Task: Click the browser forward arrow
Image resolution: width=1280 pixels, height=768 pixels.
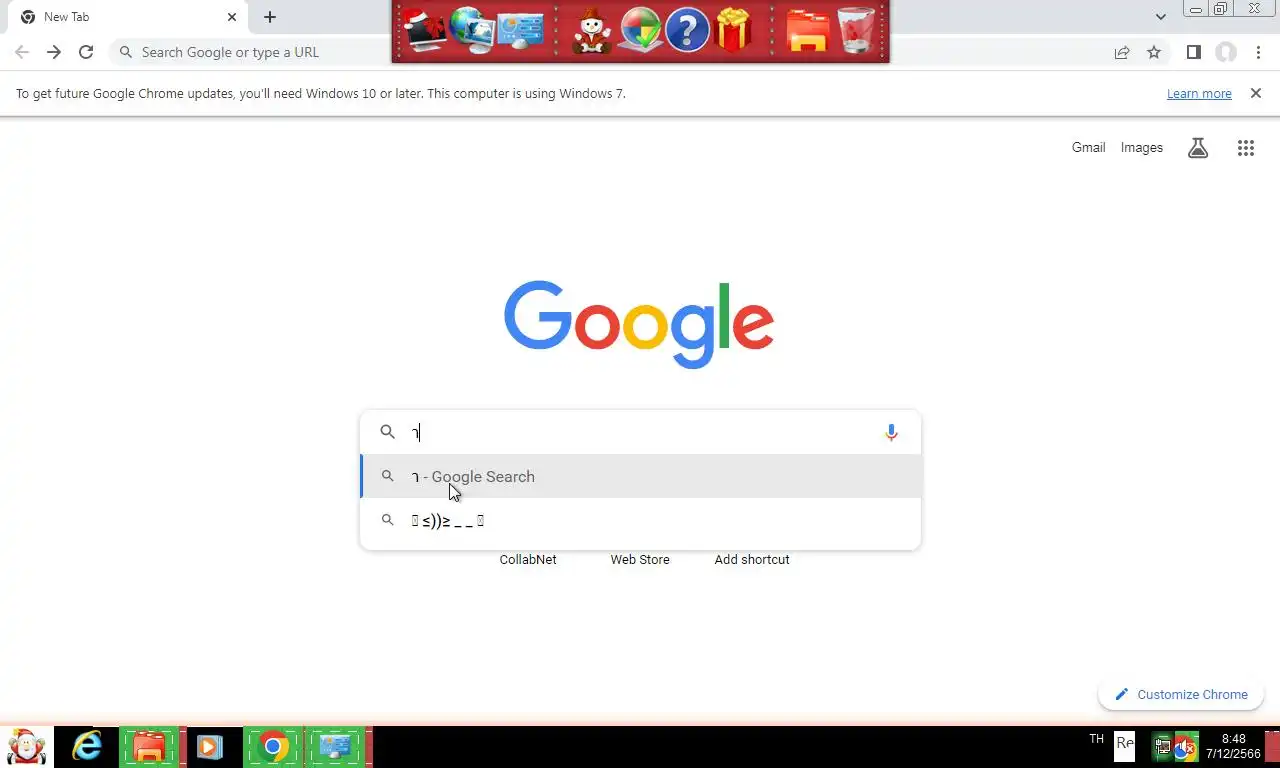Action: pyautogui.click(x=54, y=52)
